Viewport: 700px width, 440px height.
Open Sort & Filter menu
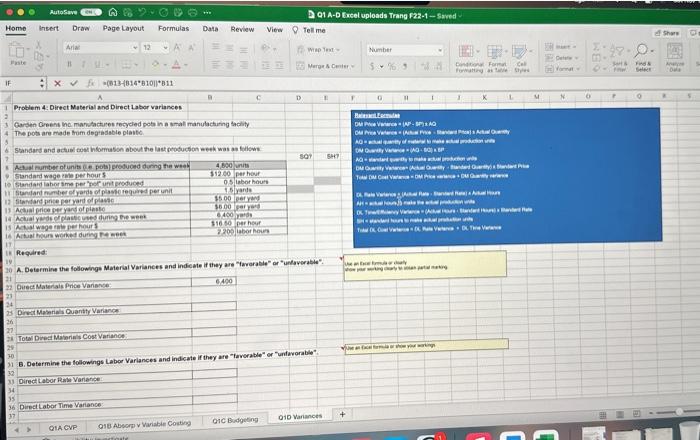pos(619,58)
